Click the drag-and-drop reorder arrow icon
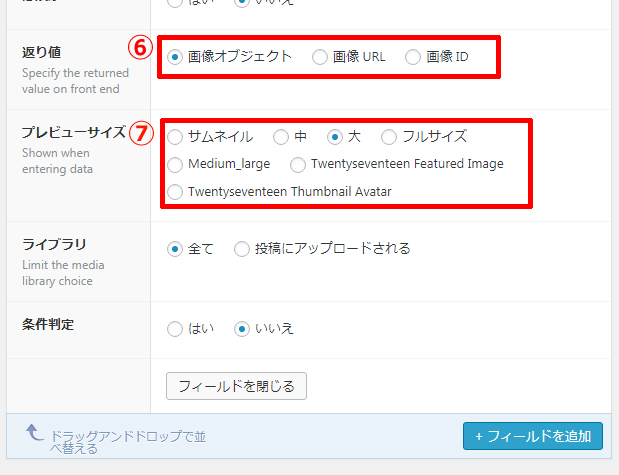 (33, 433)
